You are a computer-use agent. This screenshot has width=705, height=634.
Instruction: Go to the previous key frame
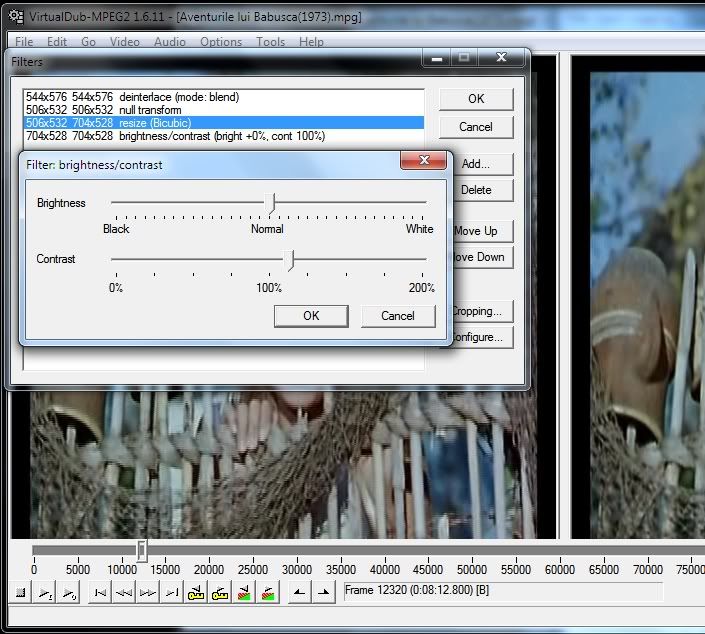(197, 593)
